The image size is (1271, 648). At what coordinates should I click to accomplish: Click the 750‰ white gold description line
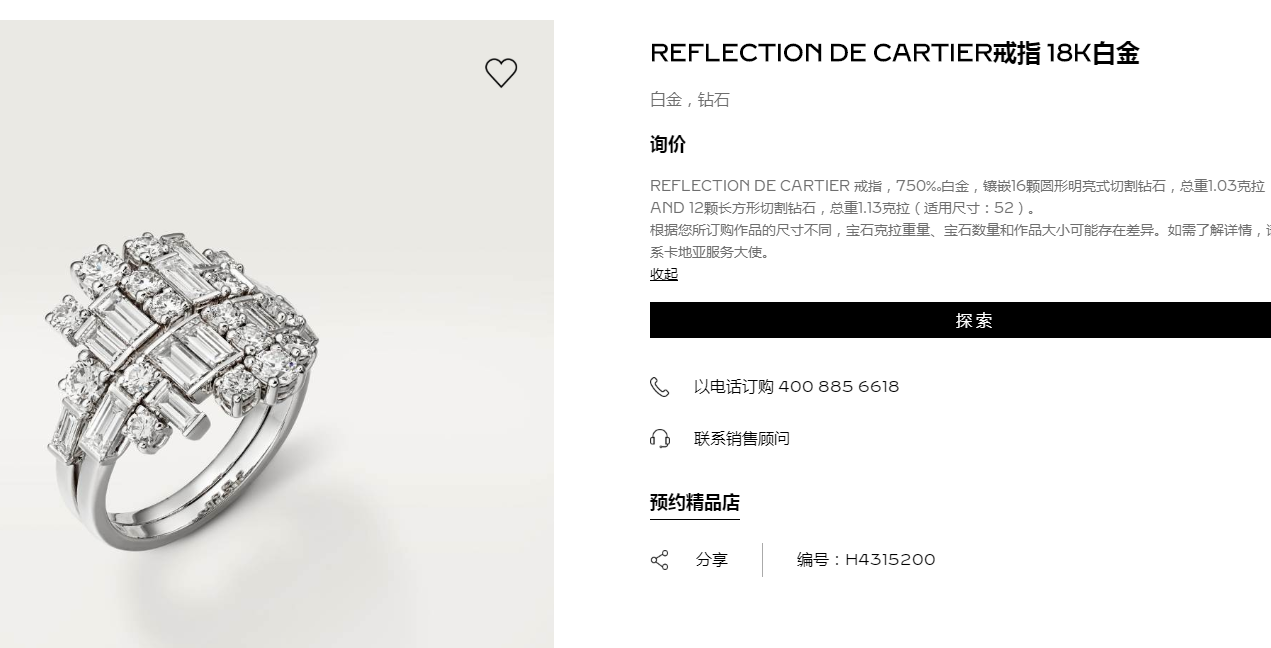[958, 186]
